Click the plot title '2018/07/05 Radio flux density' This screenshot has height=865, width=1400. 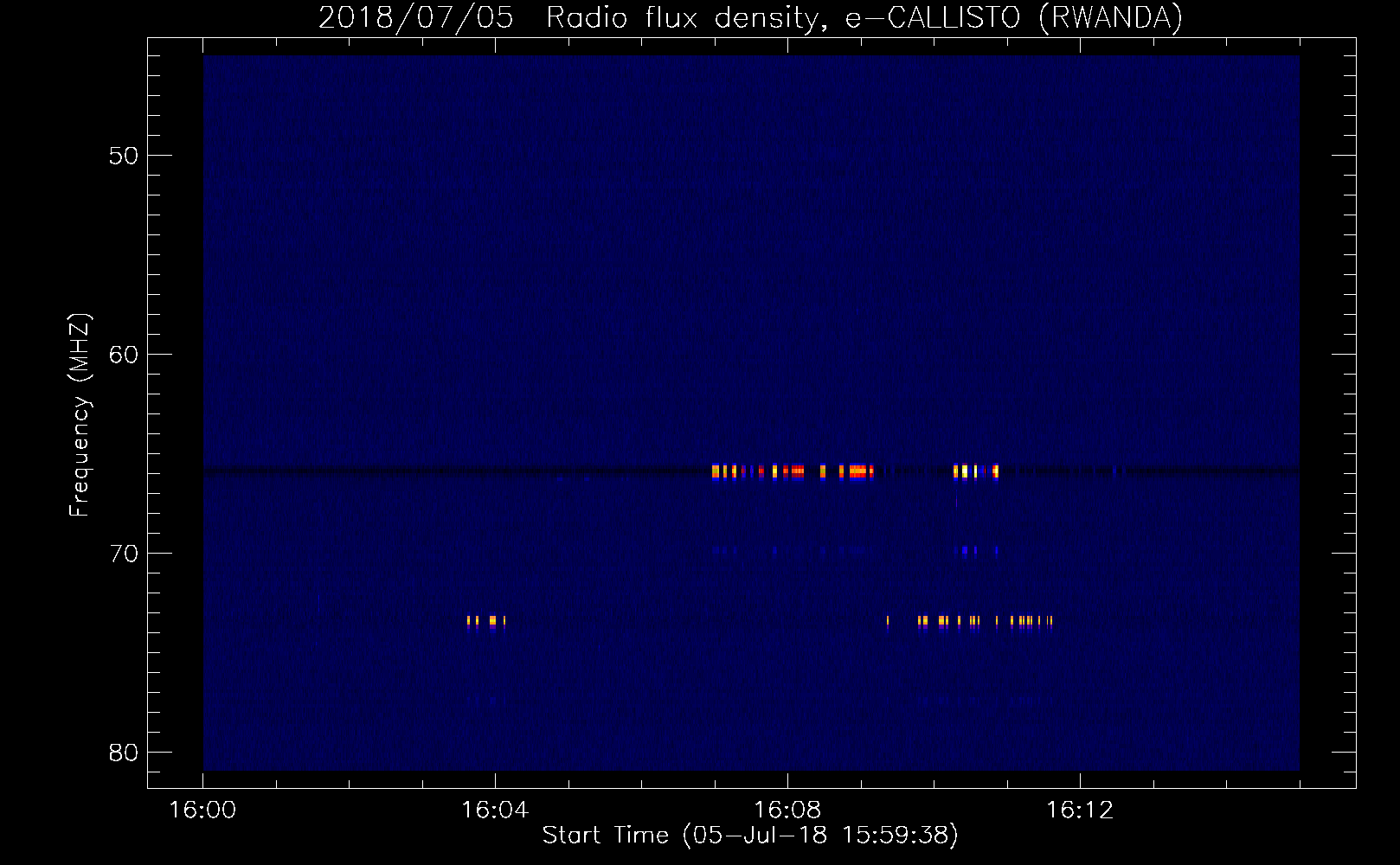click(x=570, y=17)
